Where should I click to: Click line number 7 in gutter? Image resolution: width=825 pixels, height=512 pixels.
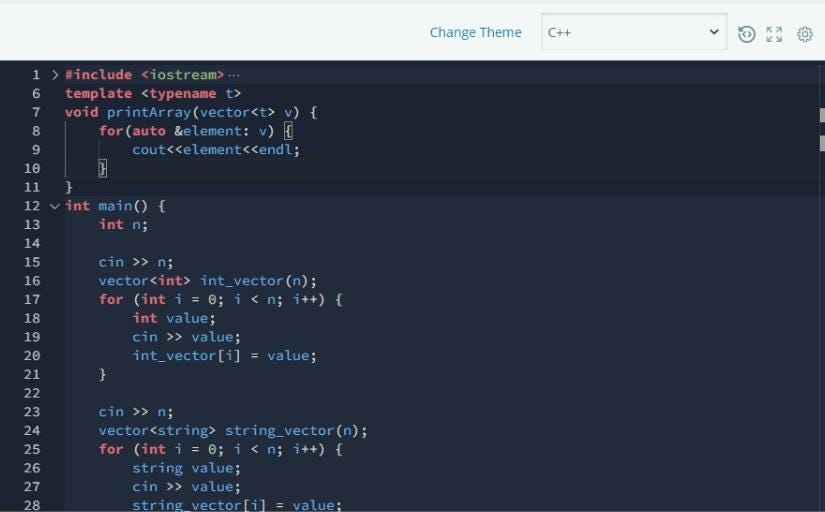click(36, 112)
